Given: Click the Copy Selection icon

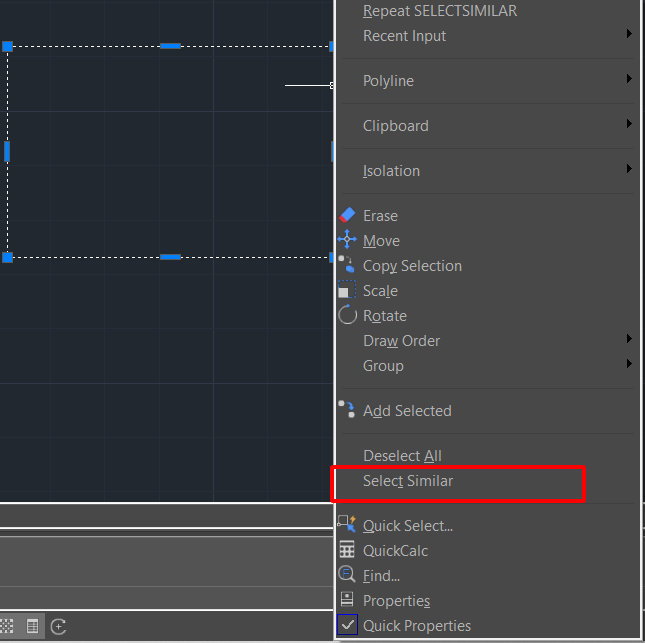Looking at the screenshot, I should (346, 265).
